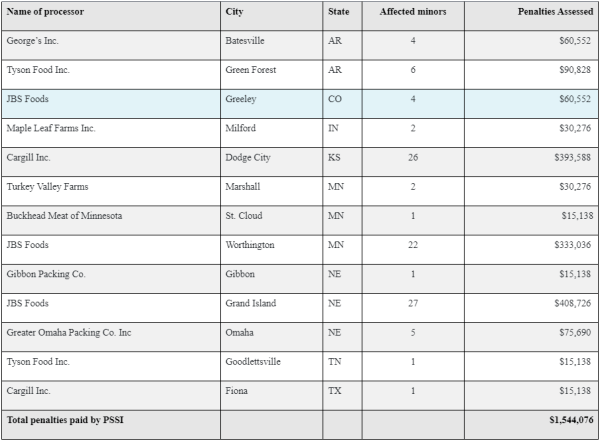This screenshot has height=441, width=600.
Task: Click the "City" column header
Action: [x=235, y=12]
